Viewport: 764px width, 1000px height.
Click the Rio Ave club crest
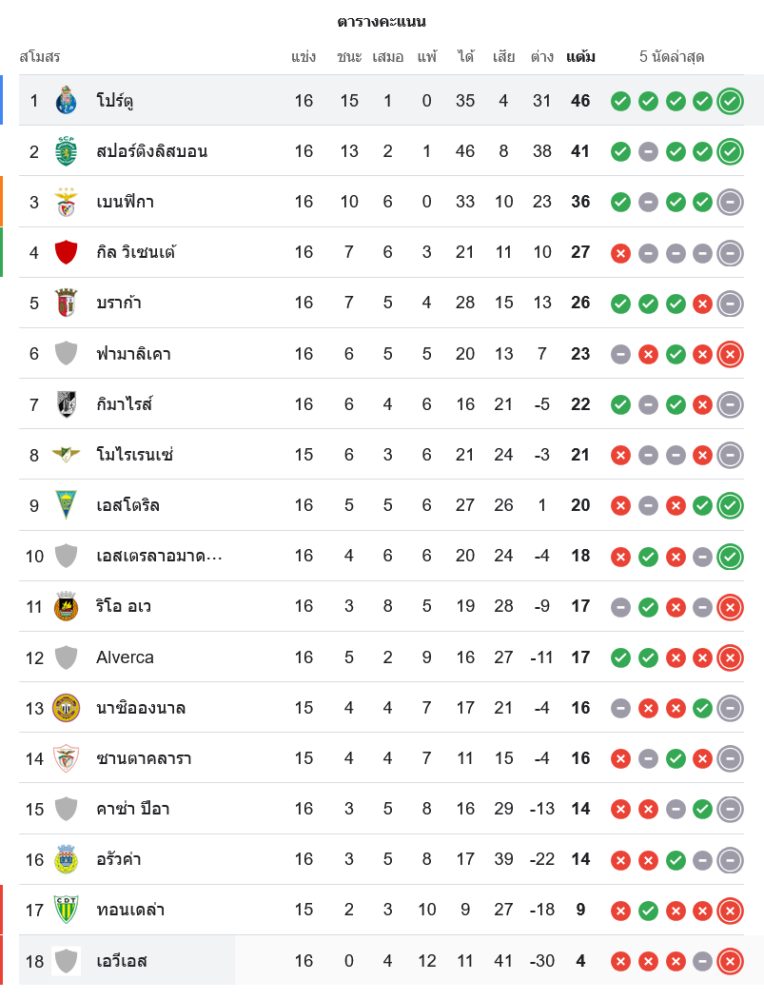[66, 607]
